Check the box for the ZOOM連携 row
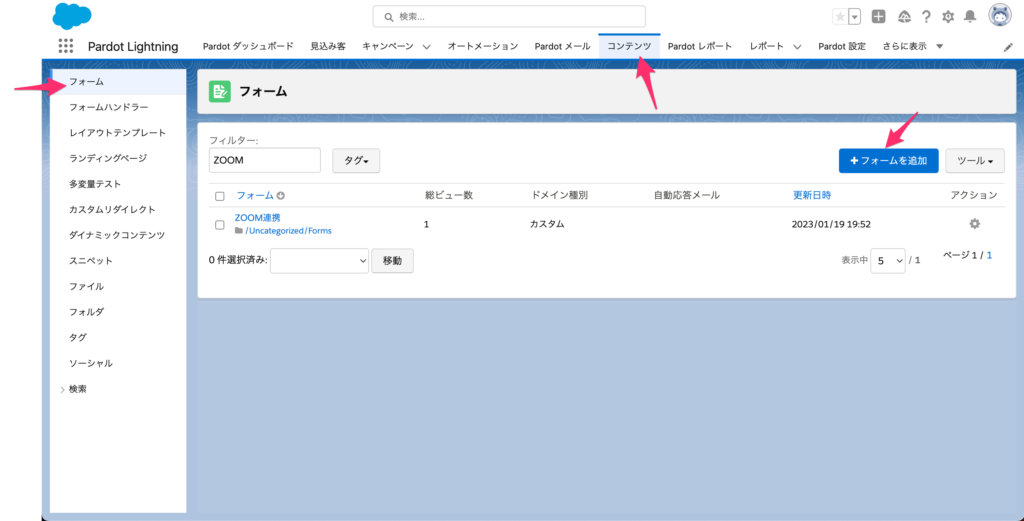The image size is (1024, 521). [220, 225]
